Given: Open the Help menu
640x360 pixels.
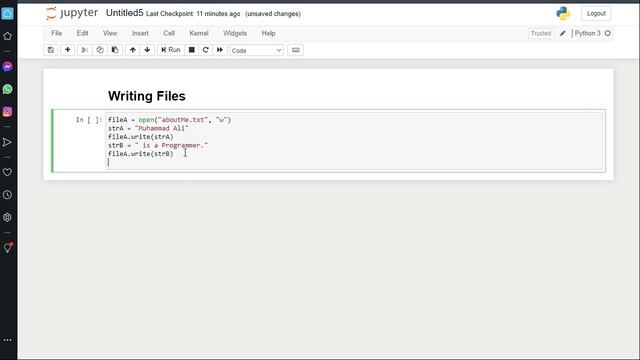Looking at the screenshot, I should (x=268, y=33).
